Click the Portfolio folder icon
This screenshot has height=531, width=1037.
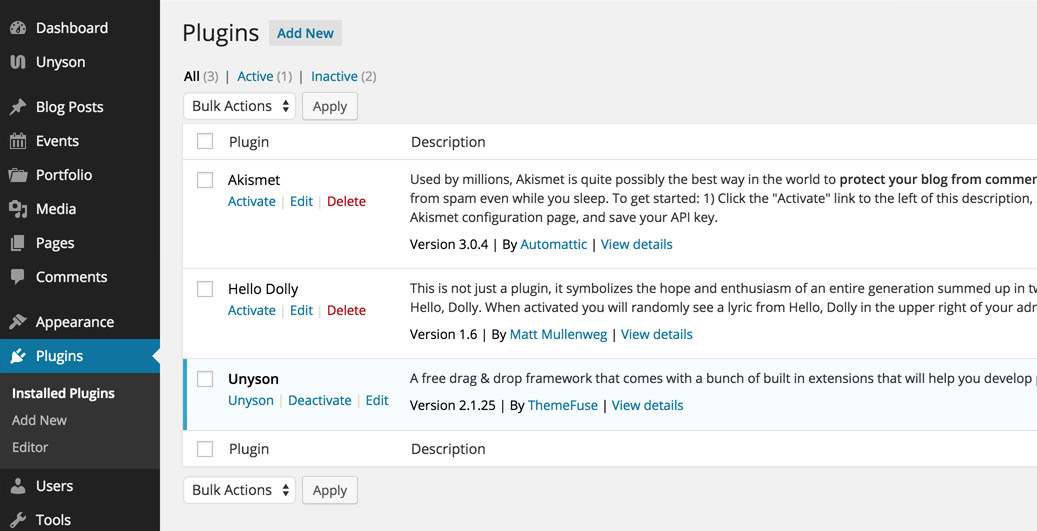[x=18, y=175]
